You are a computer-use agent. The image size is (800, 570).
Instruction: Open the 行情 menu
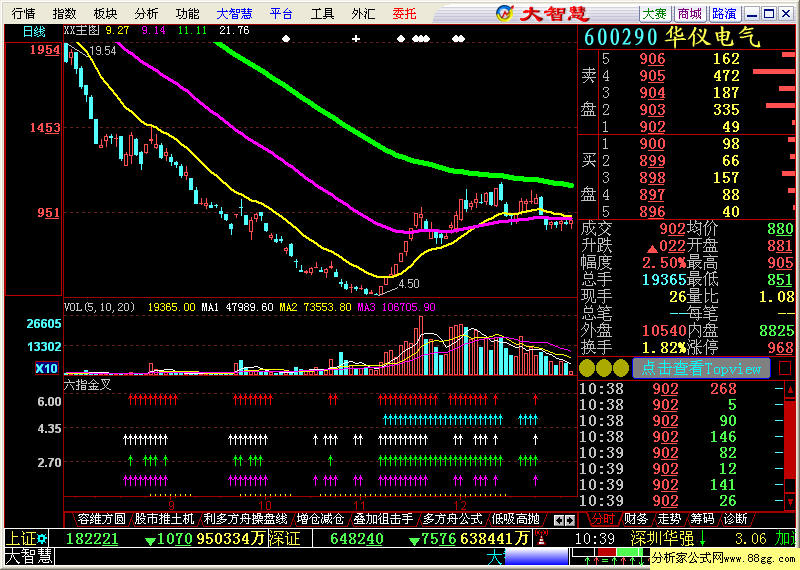pyautogui.click(x=23, y=14)
